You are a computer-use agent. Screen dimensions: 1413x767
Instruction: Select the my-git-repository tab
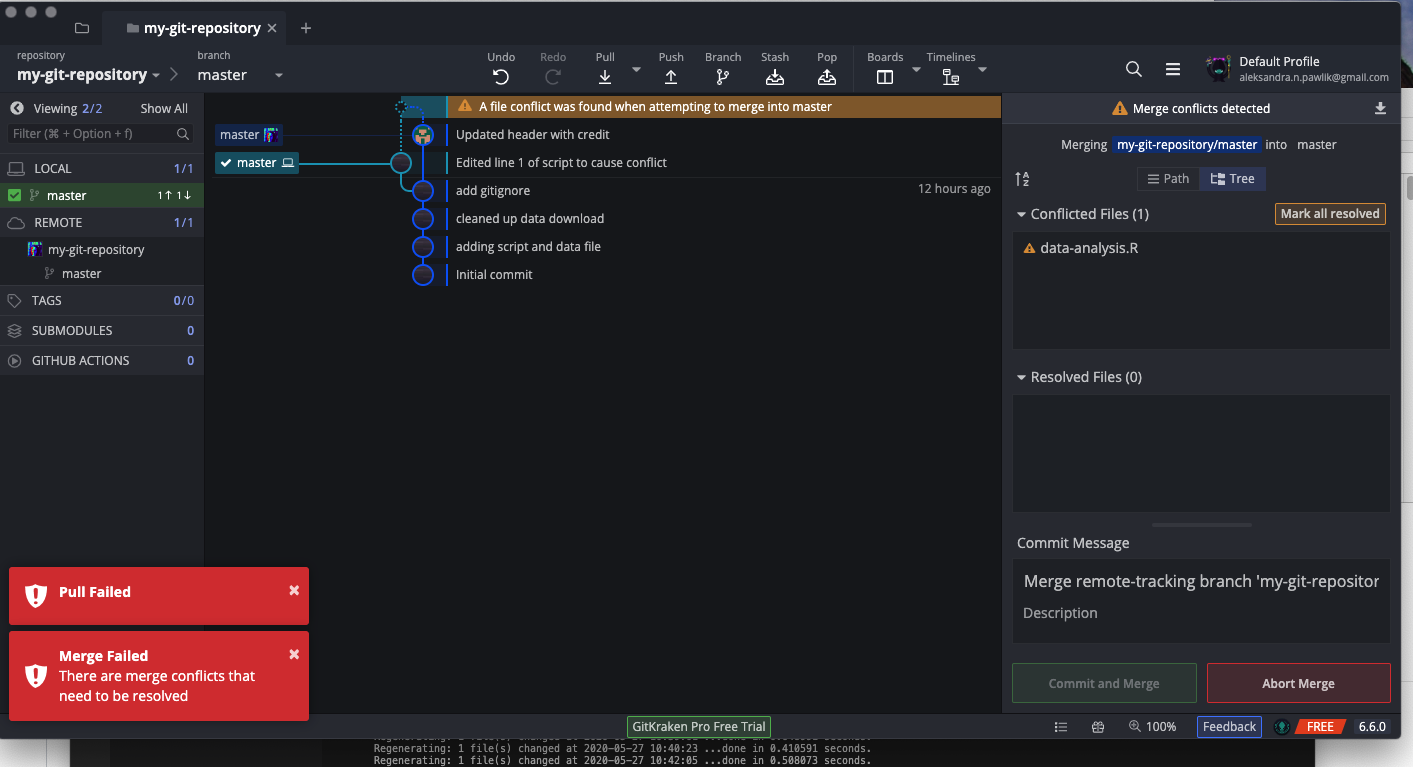(193, 28)
